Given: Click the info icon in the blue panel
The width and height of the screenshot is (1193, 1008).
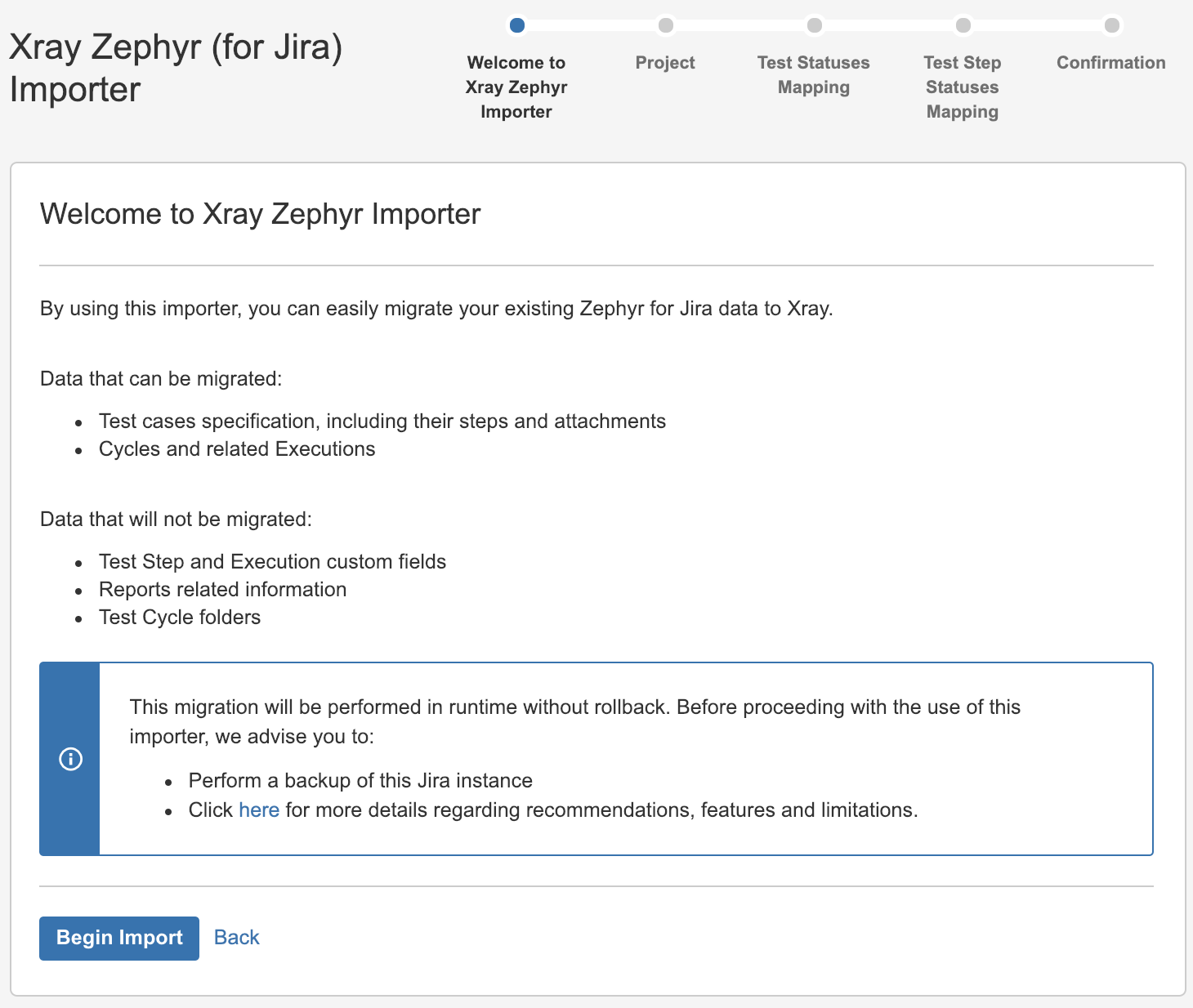Looking at the screenshot, I should [71, 759].
